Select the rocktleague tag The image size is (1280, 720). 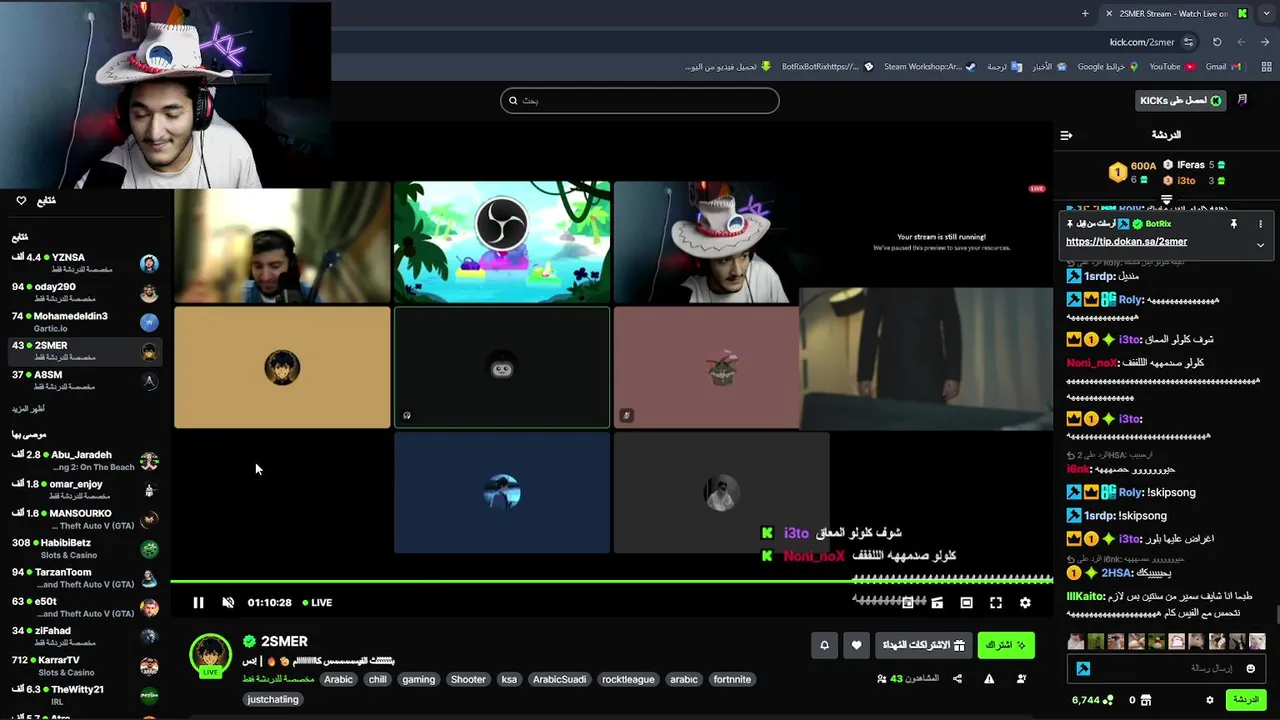[x=628, y=679]
